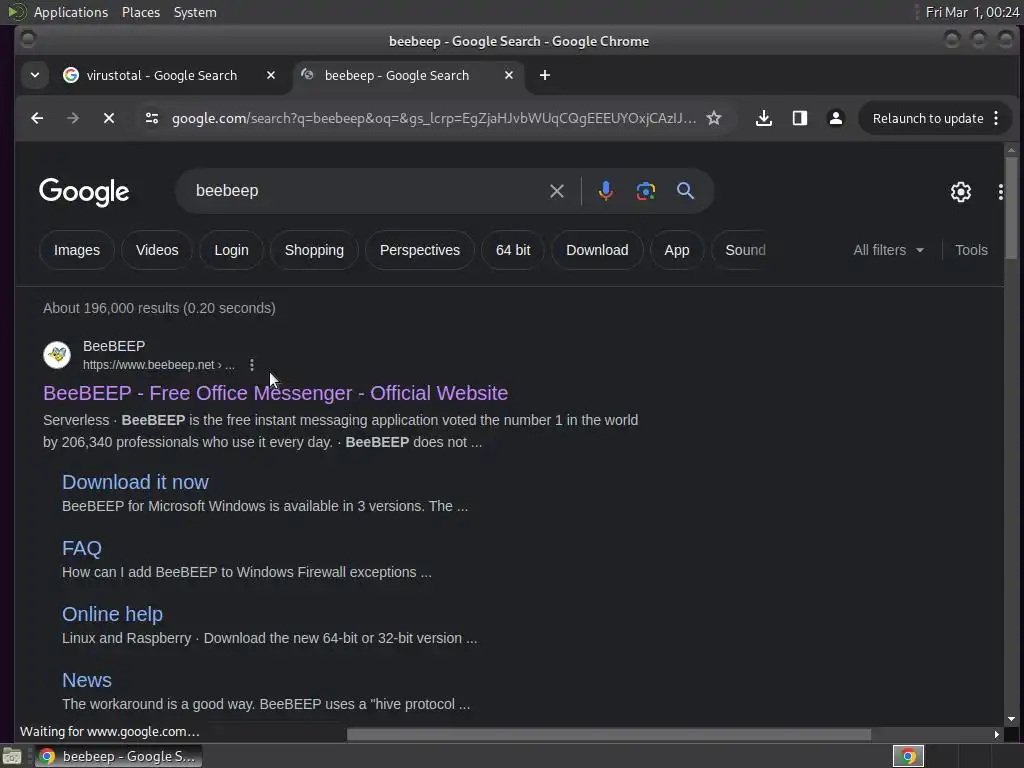Open the Chrome profile icon
1024x768 pixels.
click(835, 118)
